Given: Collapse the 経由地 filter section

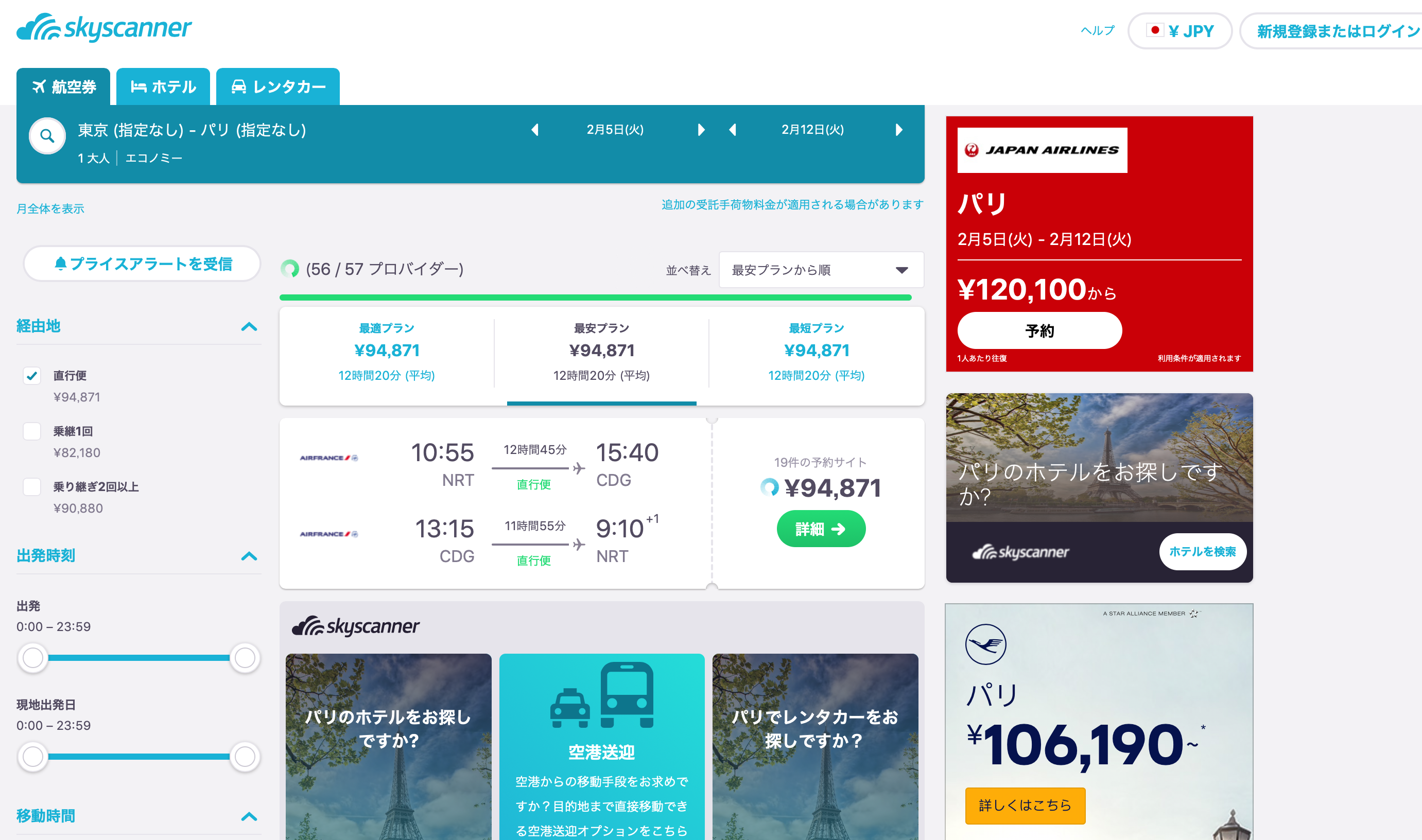Looking at the screenshot, I should coord(249,327).
